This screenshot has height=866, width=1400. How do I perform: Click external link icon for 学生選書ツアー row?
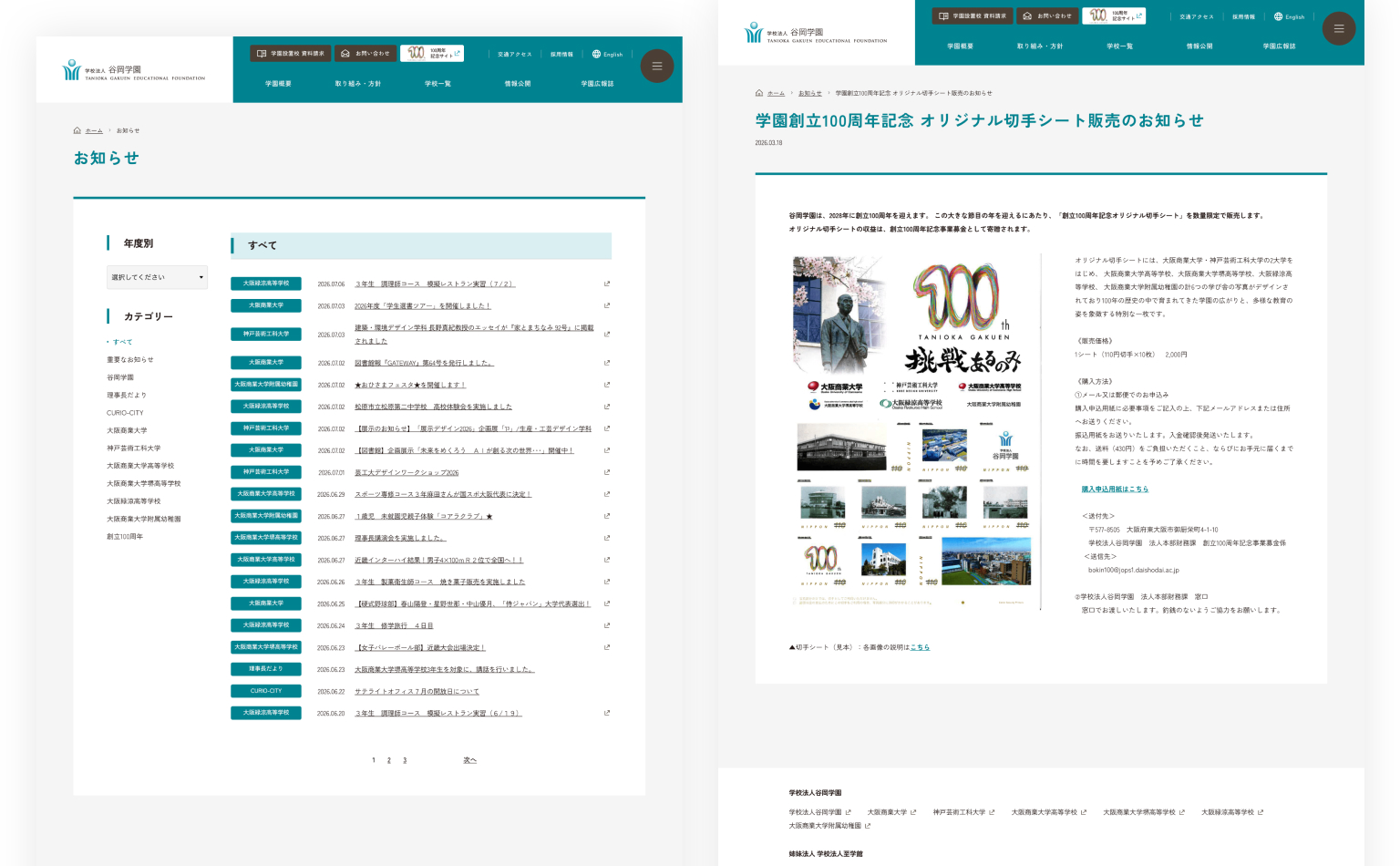point(607,305)
